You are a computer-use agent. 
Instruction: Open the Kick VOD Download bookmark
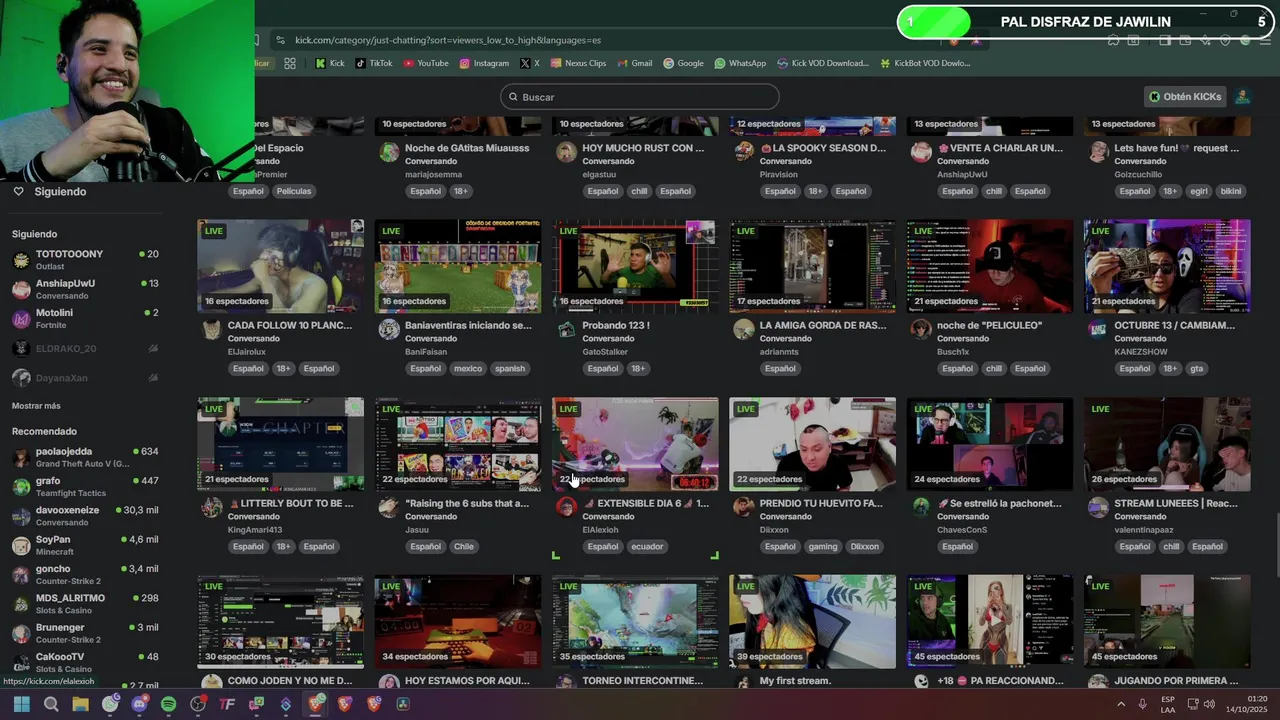(823, 63)
